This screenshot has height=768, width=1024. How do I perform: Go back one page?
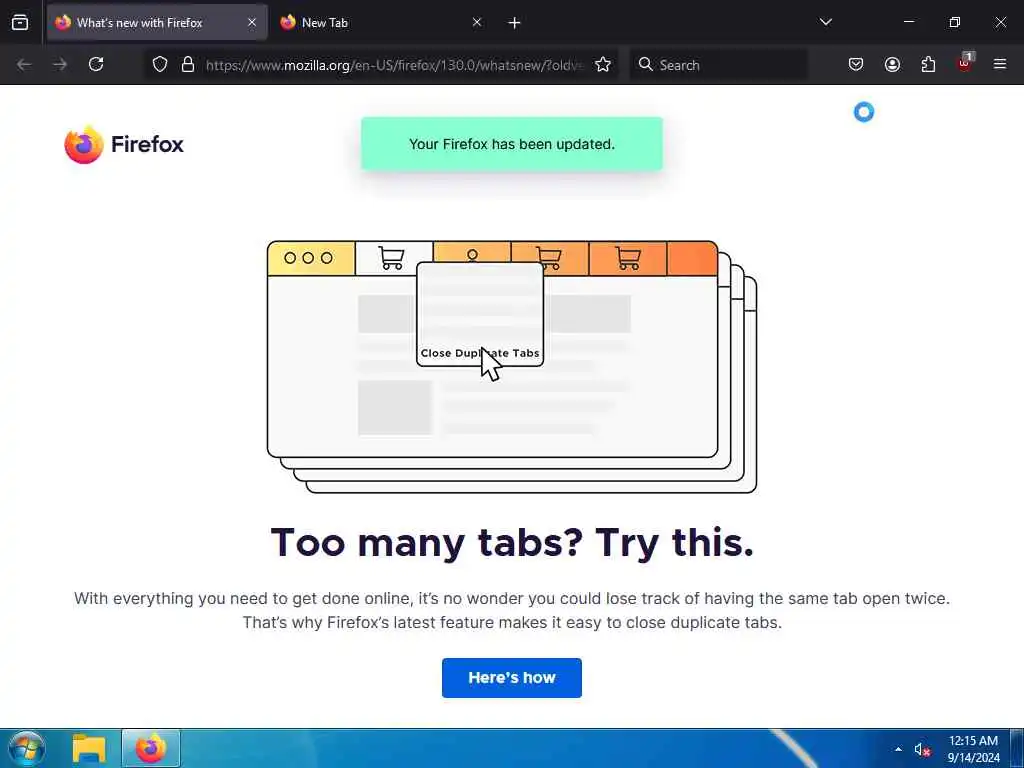pos(24,65)
